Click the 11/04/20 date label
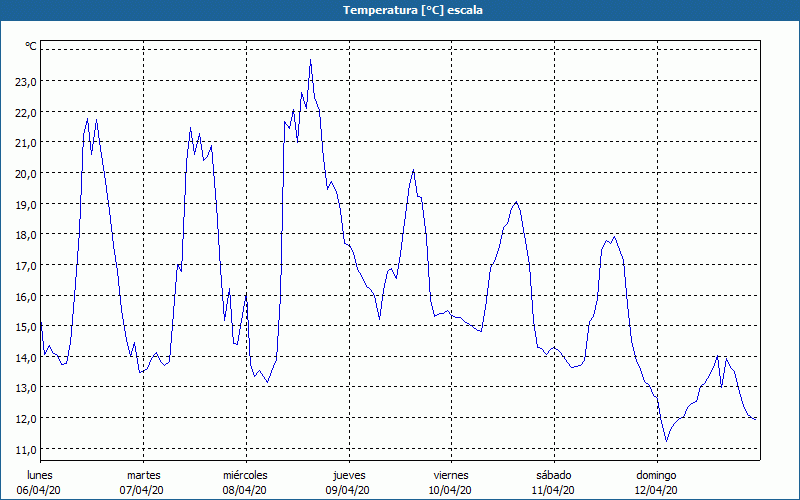The height and width of the screenshot is (500, 800). [x=553, y=490]
